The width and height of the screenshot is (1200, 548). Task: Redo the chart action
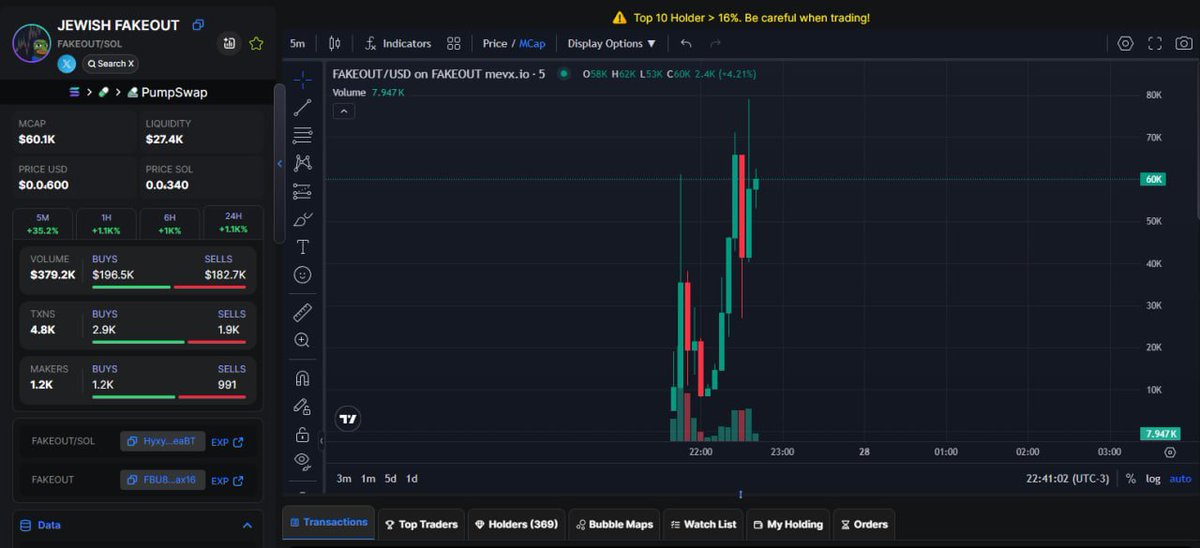coord(715,44)
